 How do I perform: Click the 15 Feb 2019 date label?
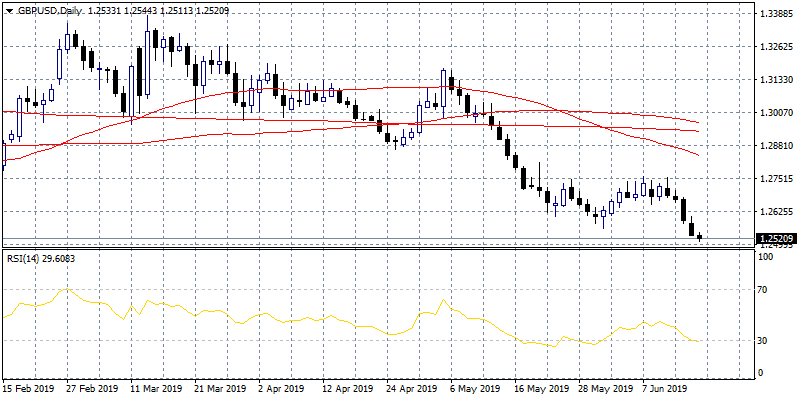[x=27, y=387]
